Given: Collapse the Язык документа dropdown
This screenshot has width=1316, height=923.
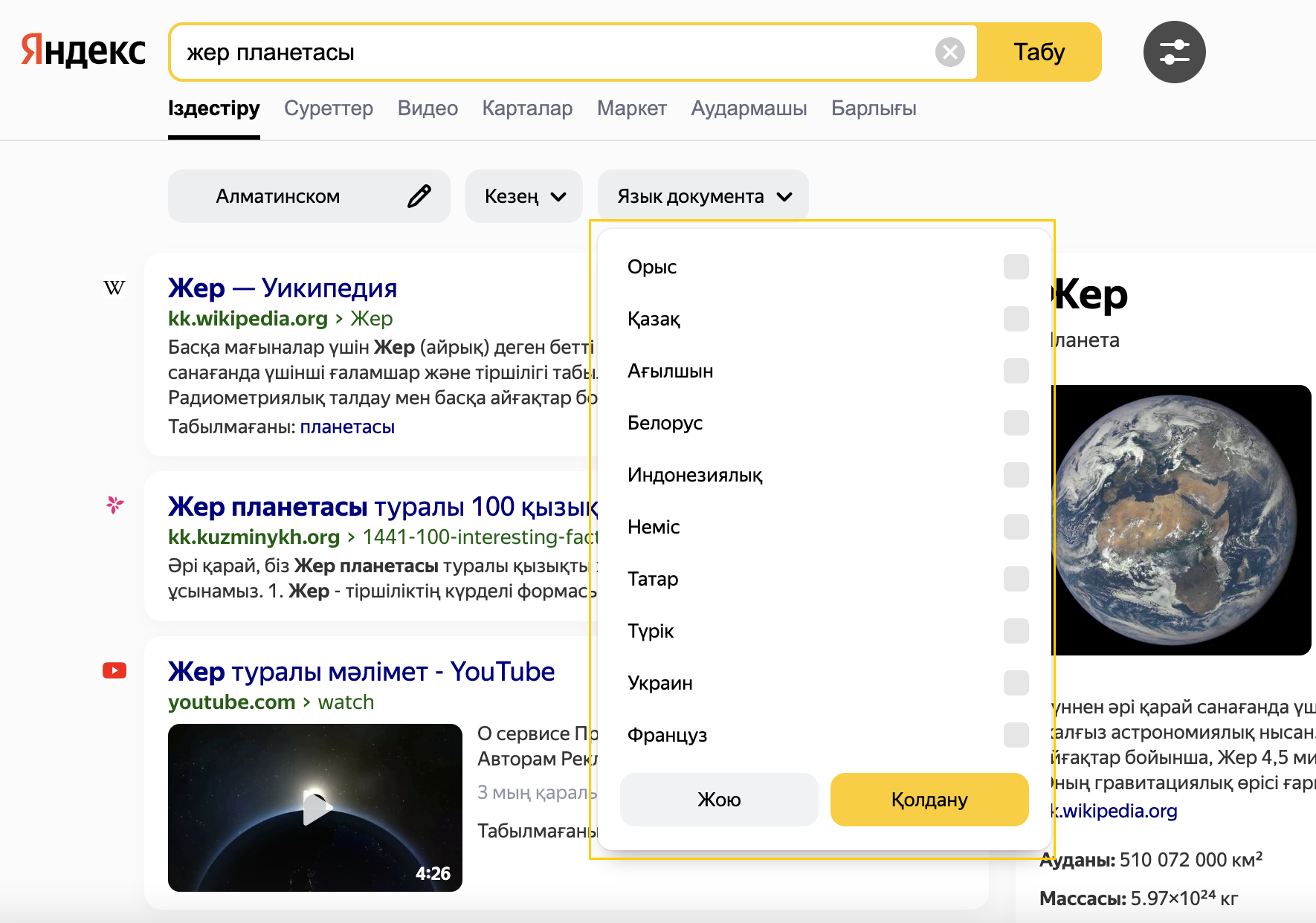Looking at the screenshot, I should coord(703,196).
